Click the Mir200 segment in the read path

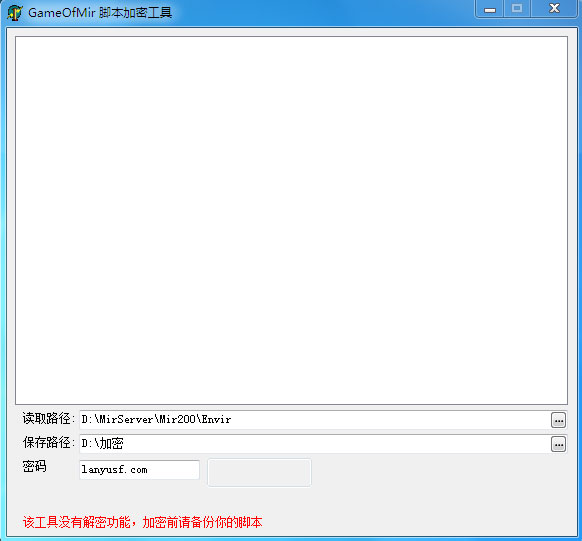[x=177, y=420]
